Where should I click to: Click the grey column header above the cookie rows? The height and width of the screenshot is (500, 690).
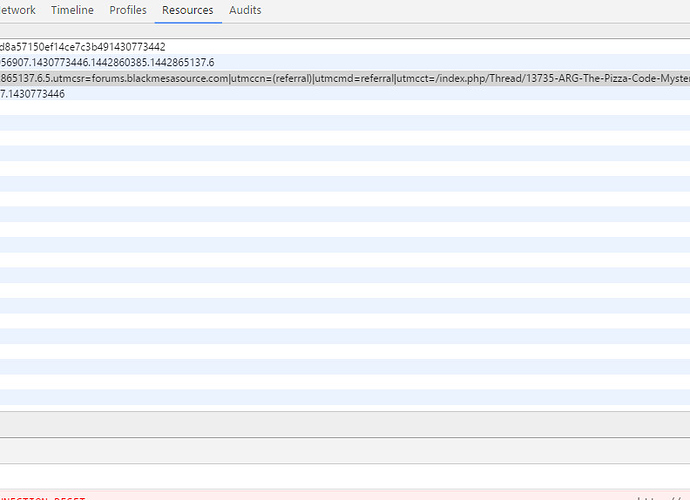345,31
